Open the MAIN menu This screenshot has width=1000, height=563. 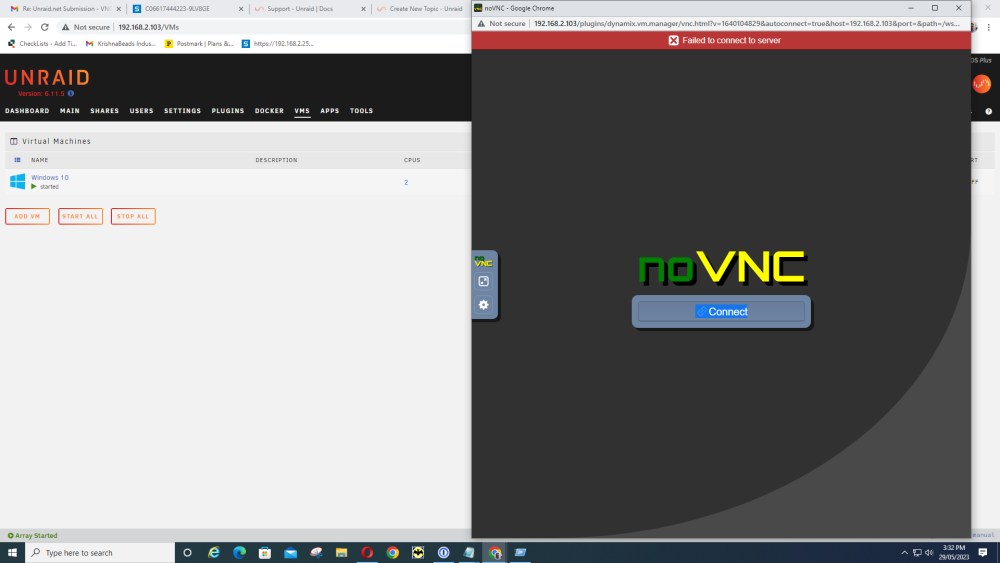pos(70,111)
